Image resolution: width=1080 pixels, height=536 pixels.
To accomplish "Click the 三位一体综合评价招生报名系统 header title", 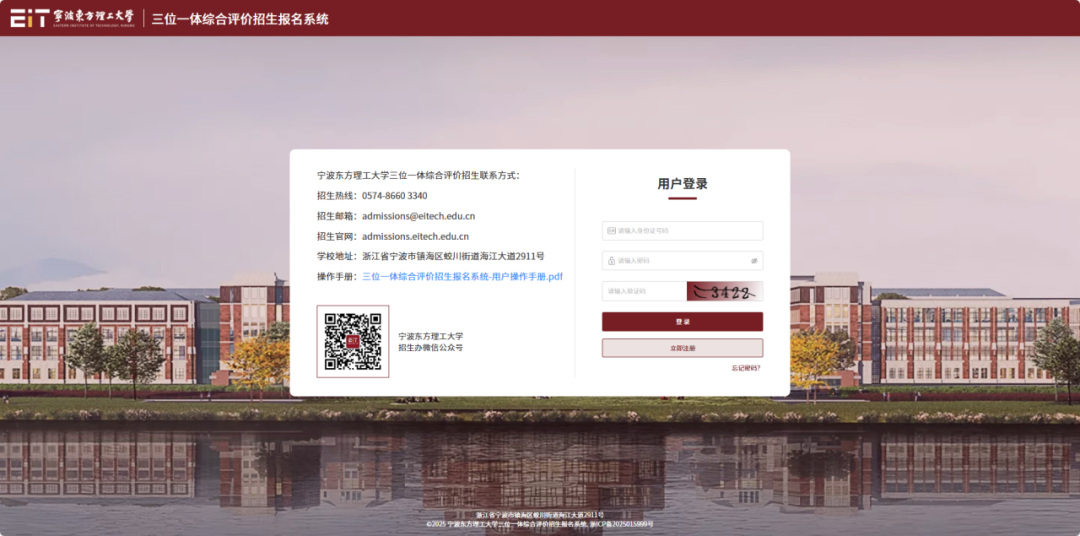I will coord(240,19).
